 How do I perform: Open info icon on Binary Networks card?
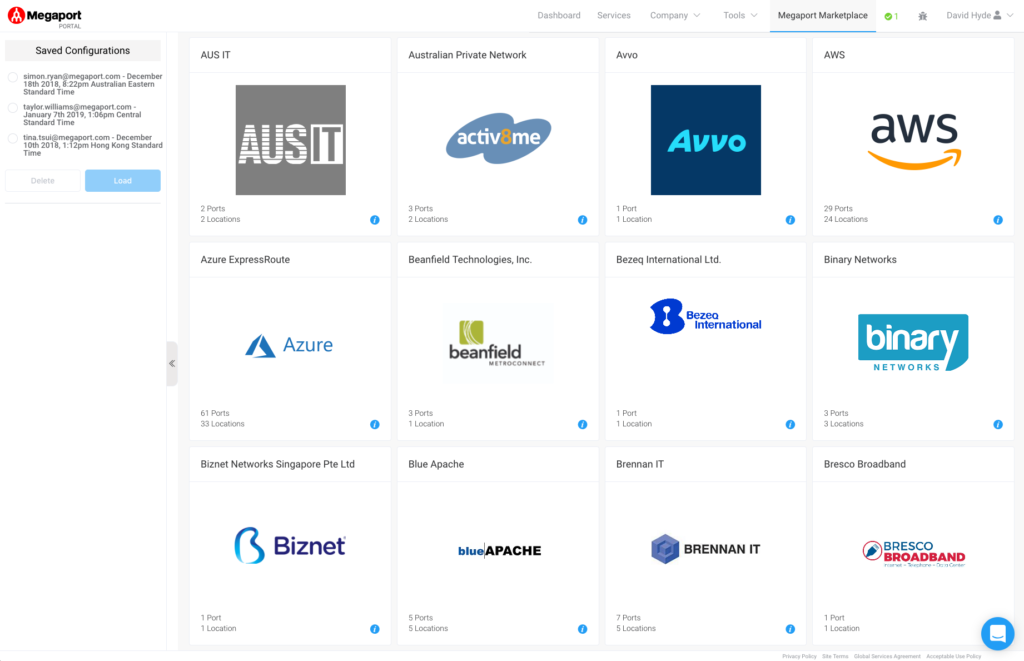[998, 425]
